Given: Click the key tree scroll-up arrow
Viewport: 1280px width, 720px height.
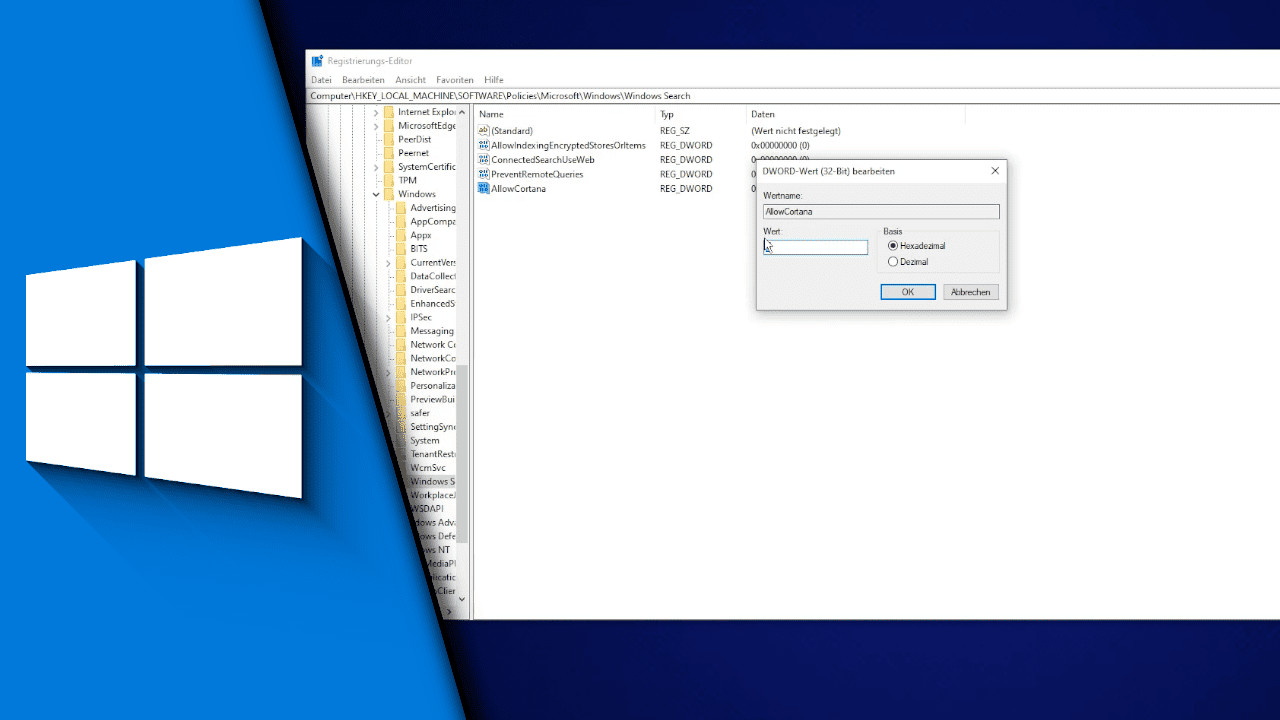Looking at the screenshot, I should 462,112.
